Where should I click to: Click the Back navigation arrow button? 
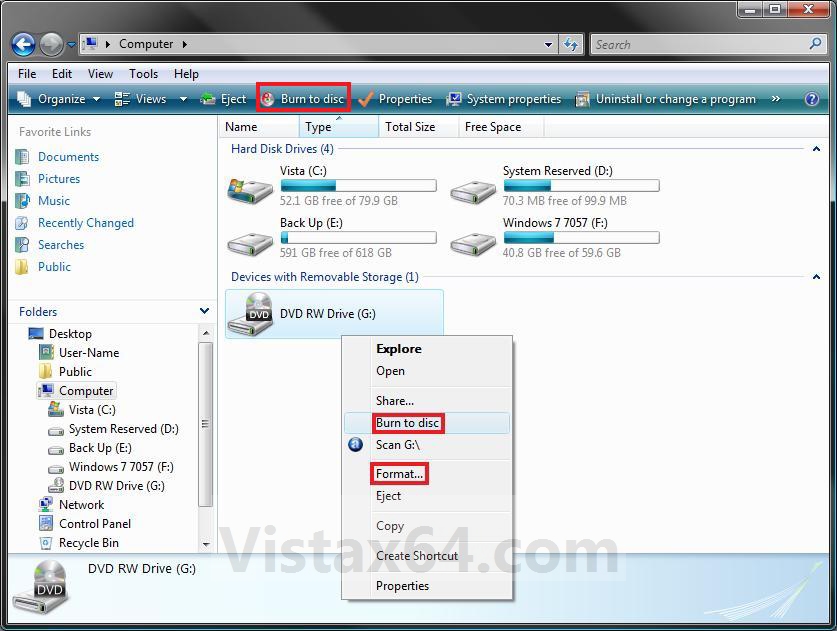(x=23, y=44)
